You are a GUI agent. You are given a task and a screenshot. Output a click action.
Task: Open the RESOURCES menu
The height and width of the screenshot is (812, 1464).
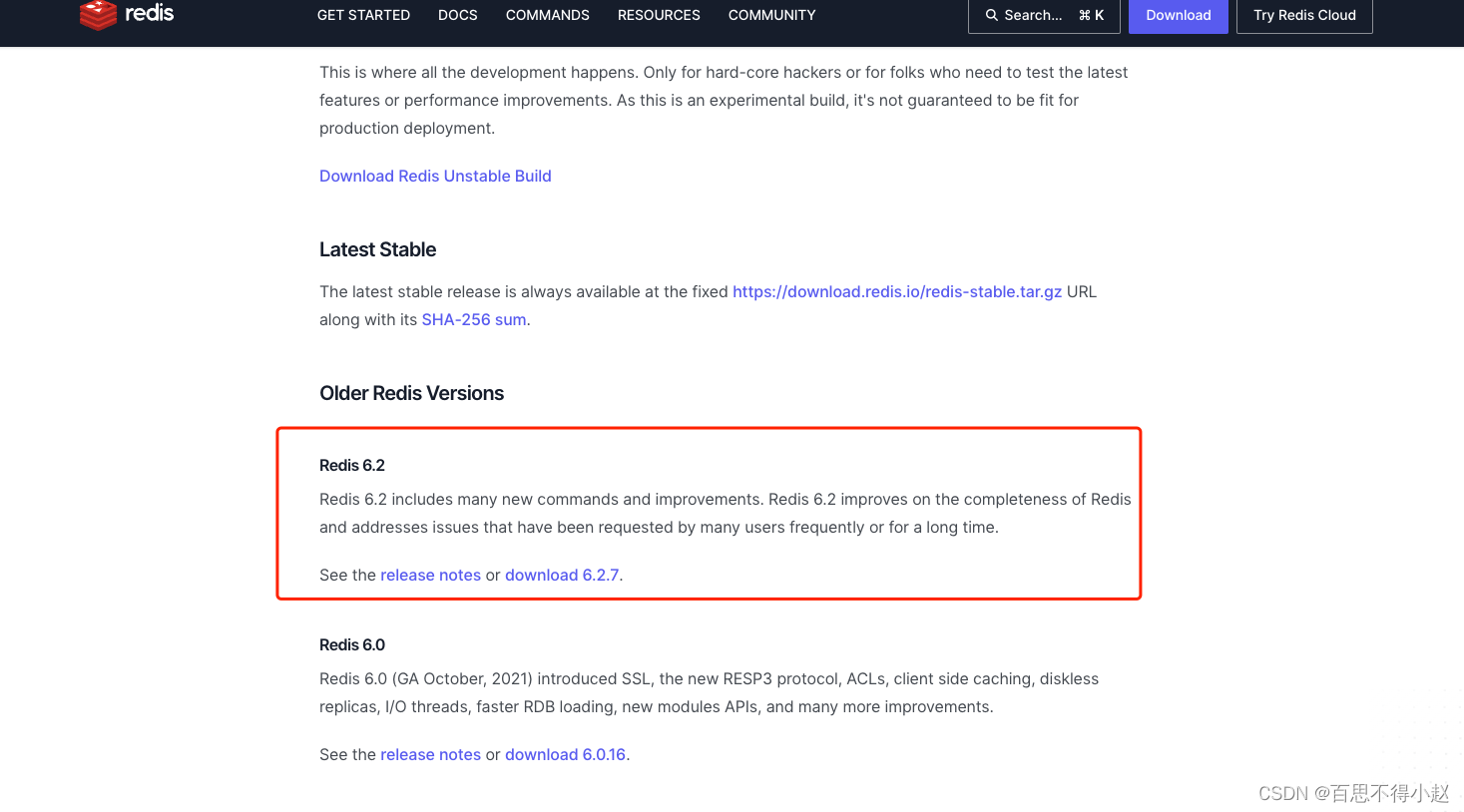coord(659,15)
